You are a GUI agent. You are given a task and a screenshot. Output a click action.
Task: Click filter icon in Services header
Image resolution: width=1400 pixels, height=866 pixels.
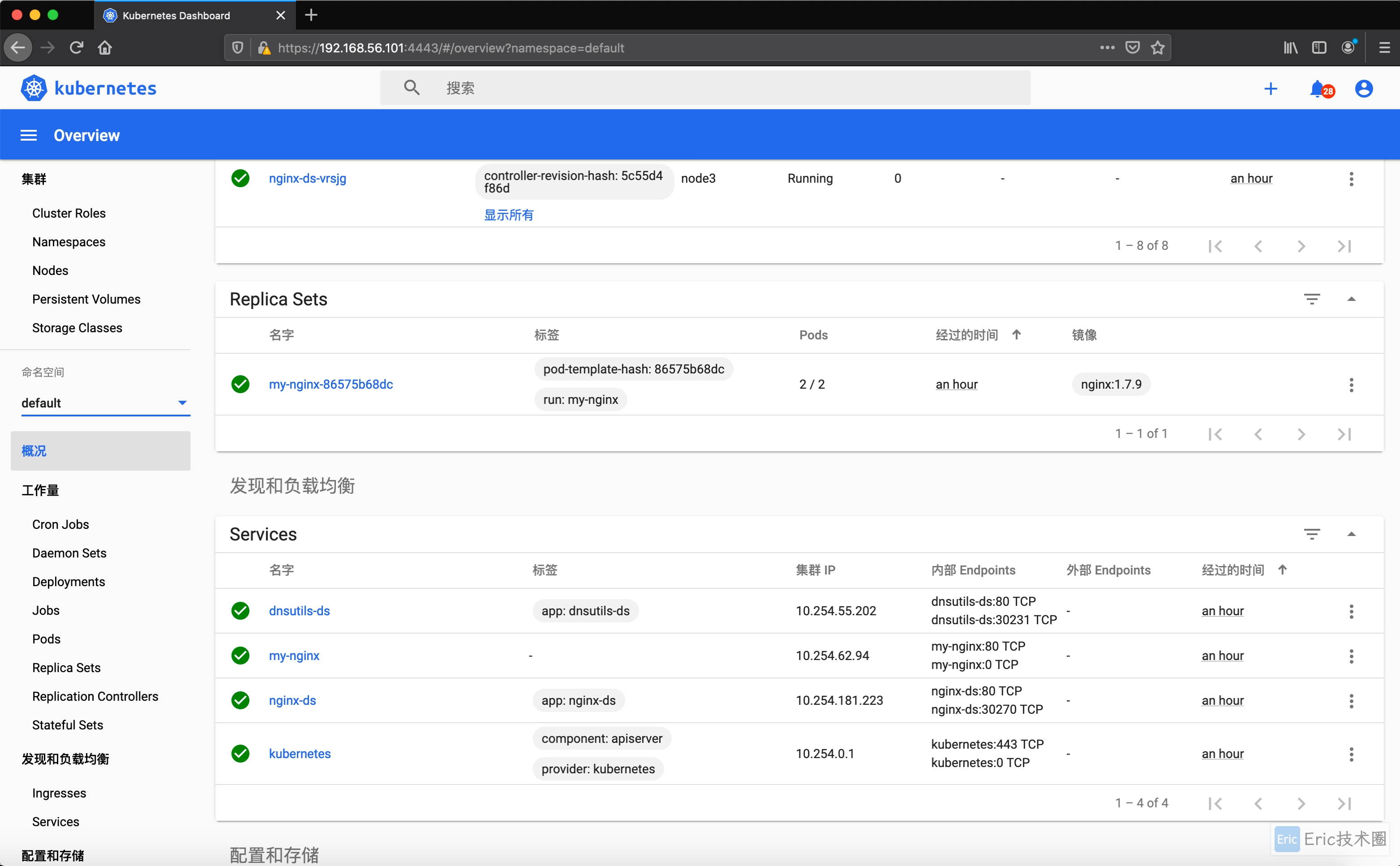click(1311, 534)
